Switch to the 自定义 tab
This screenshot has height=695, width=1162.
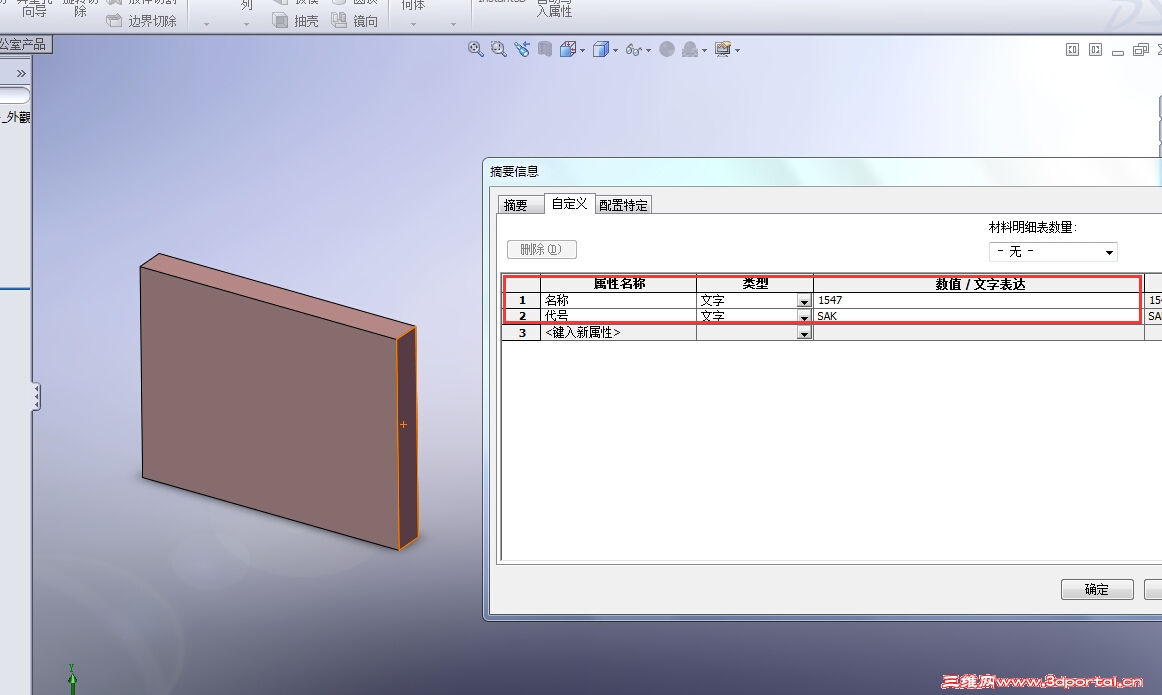coord(569,203)
